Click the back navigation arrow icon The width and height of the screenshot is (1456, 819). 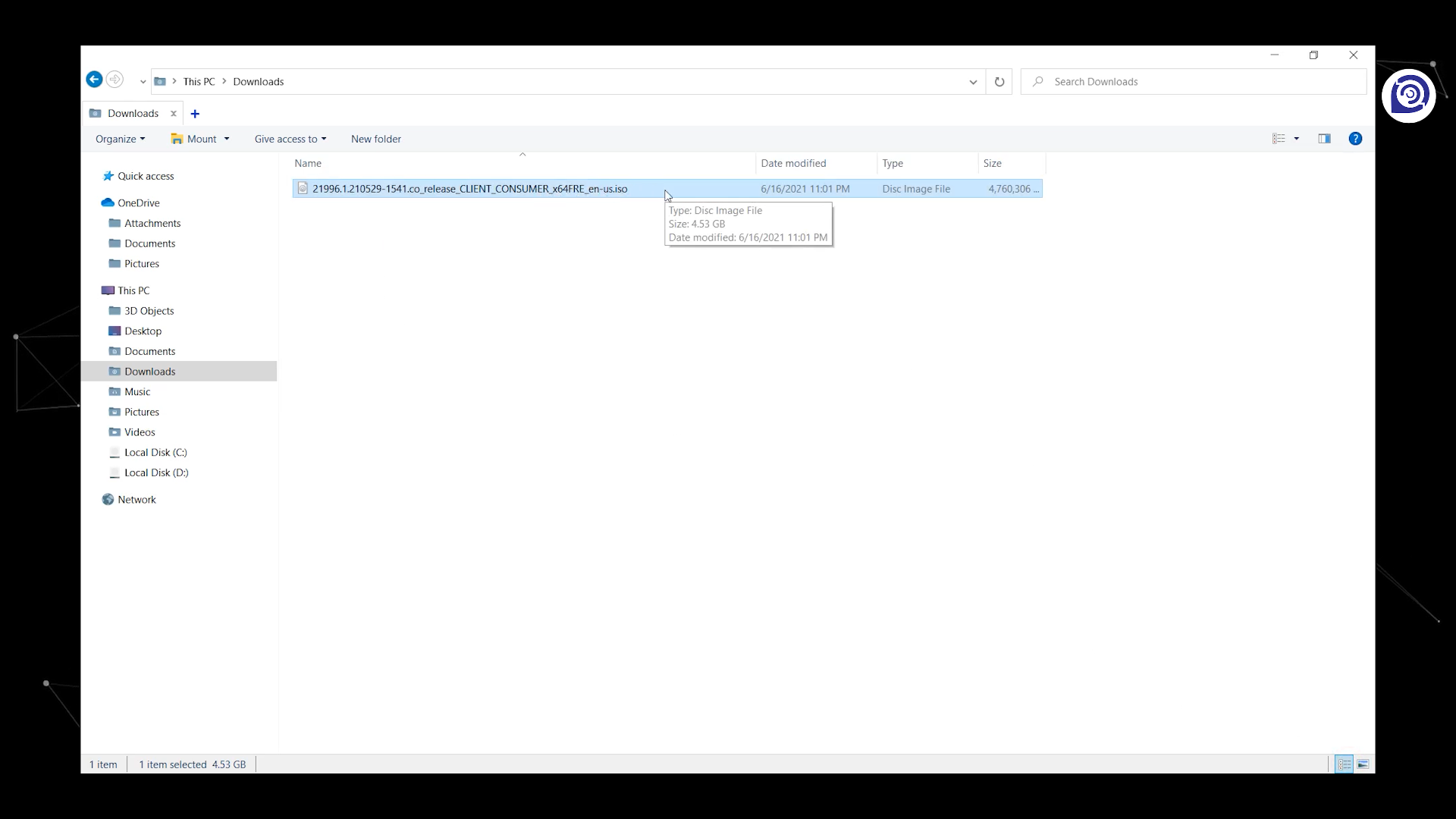pos(94,80)
